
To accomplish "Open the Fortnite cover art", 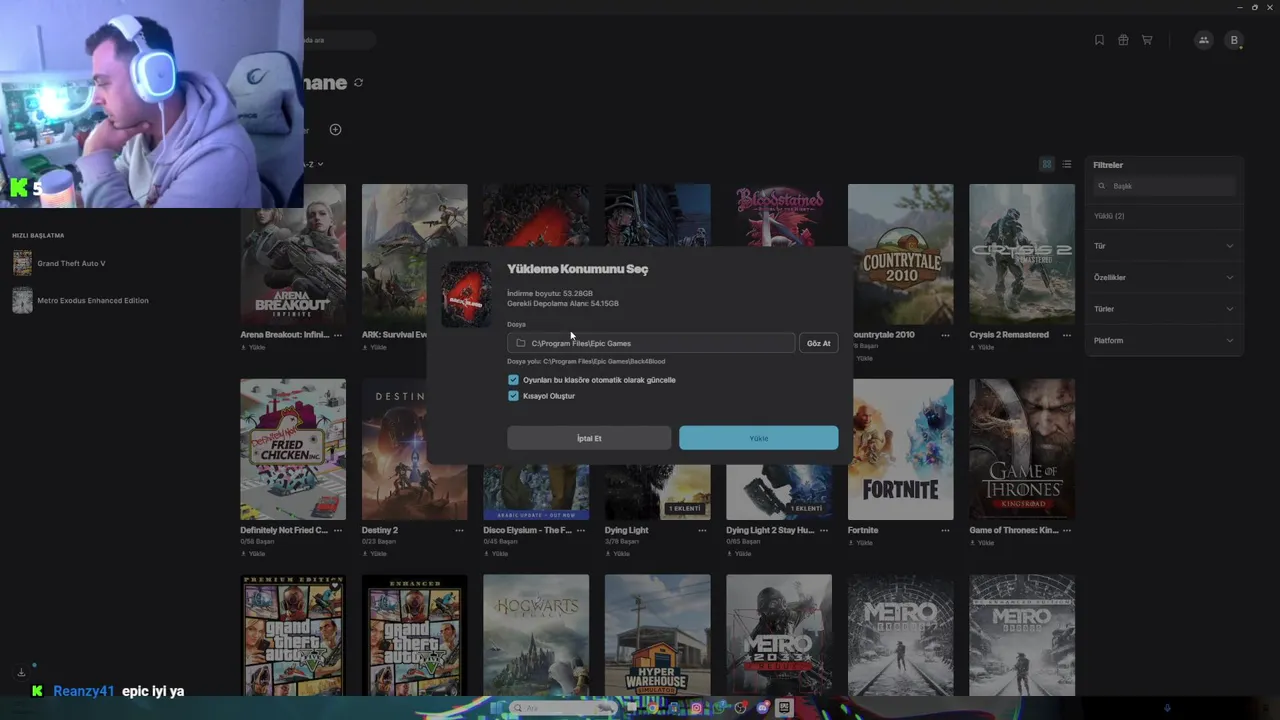I will [900, 449].
